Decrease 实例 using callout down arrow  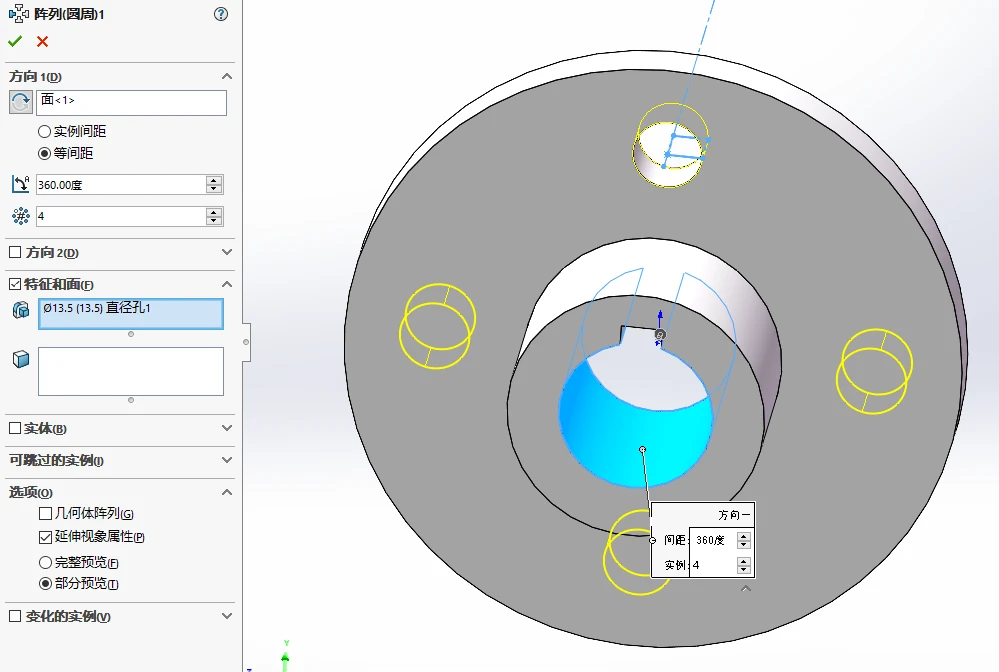(744, 569)
